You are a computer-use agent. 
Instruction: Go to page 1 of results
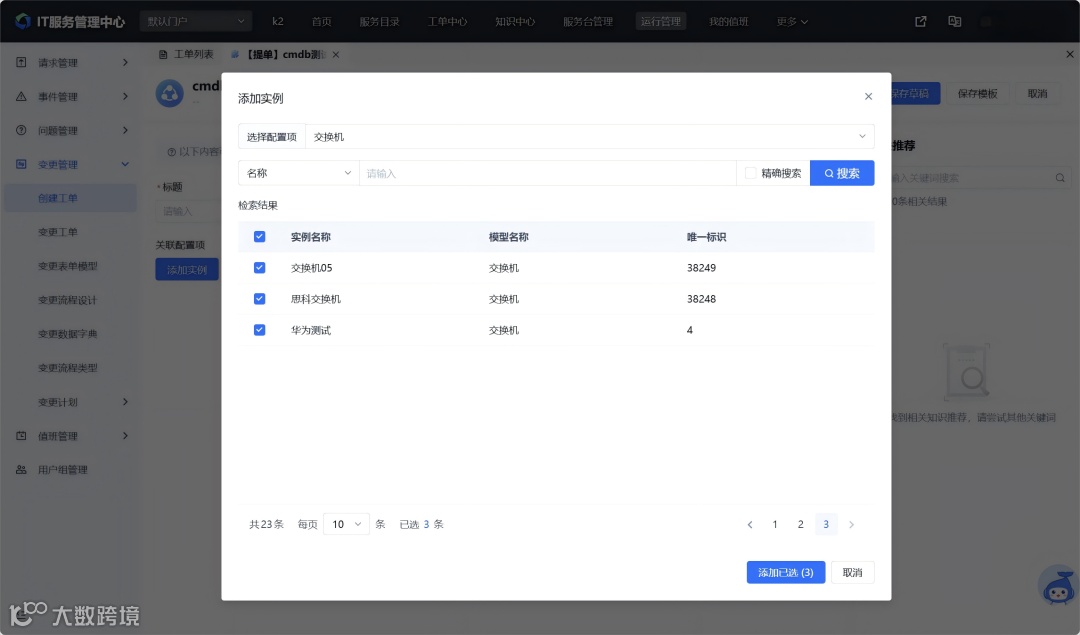pyautogui.click(x=775, y=525)
